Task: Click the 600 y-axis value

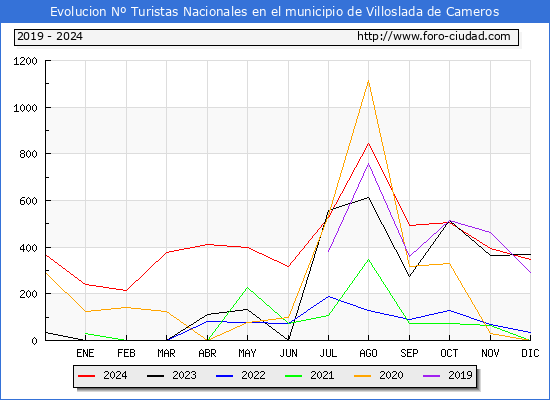Action: [x=28, y=201]
